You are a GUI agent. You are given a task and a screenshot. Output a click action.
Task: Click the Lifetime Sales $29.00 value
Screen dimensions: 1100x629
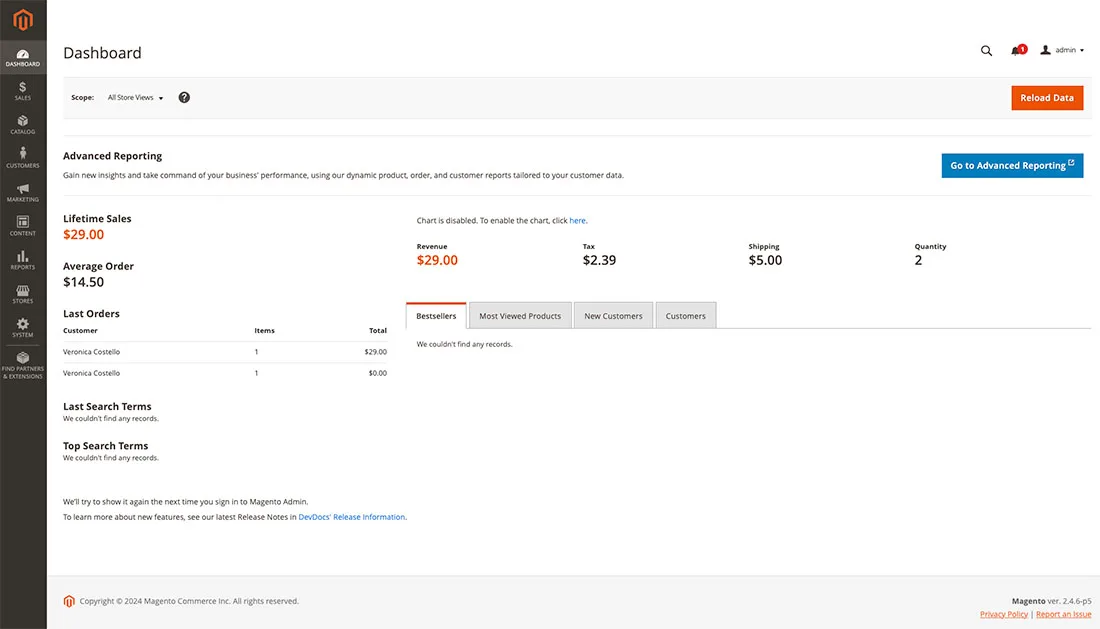tap(83, 235)
